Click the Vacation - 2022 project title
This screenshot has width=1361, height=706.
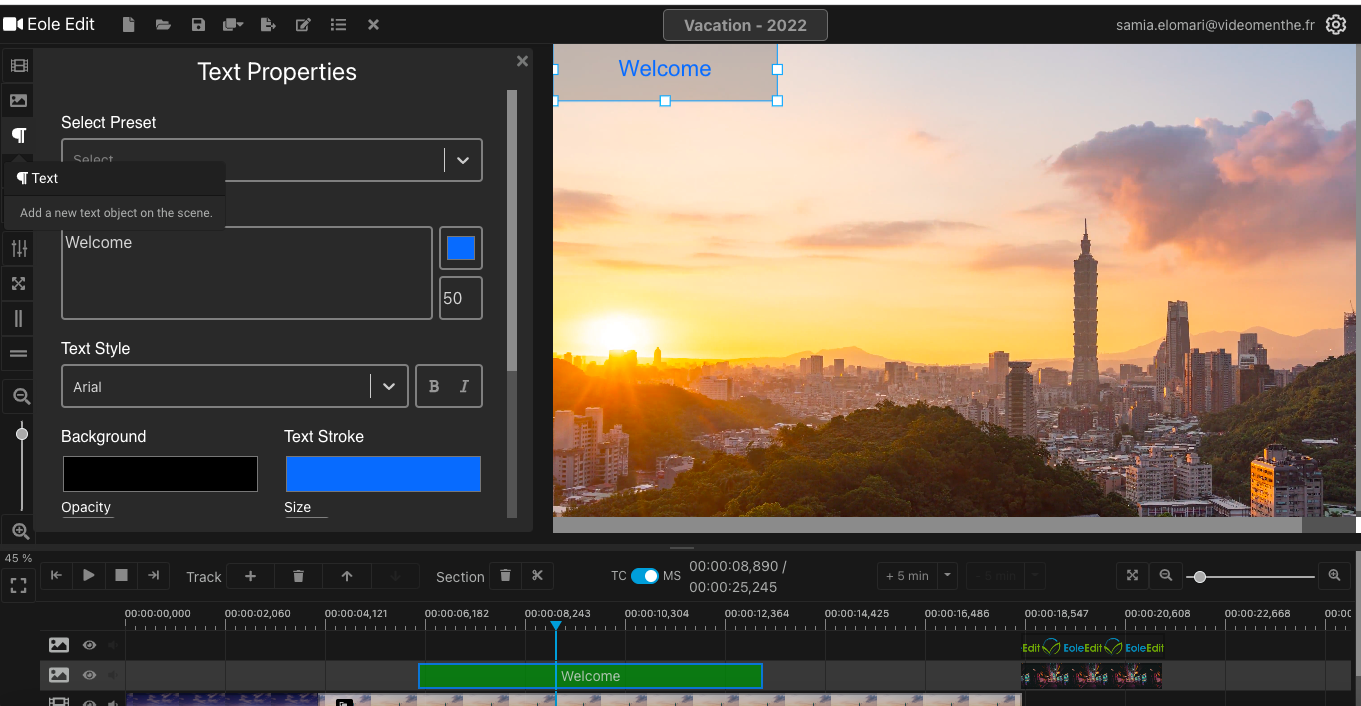pyautogui.click(x=745, y=25)
